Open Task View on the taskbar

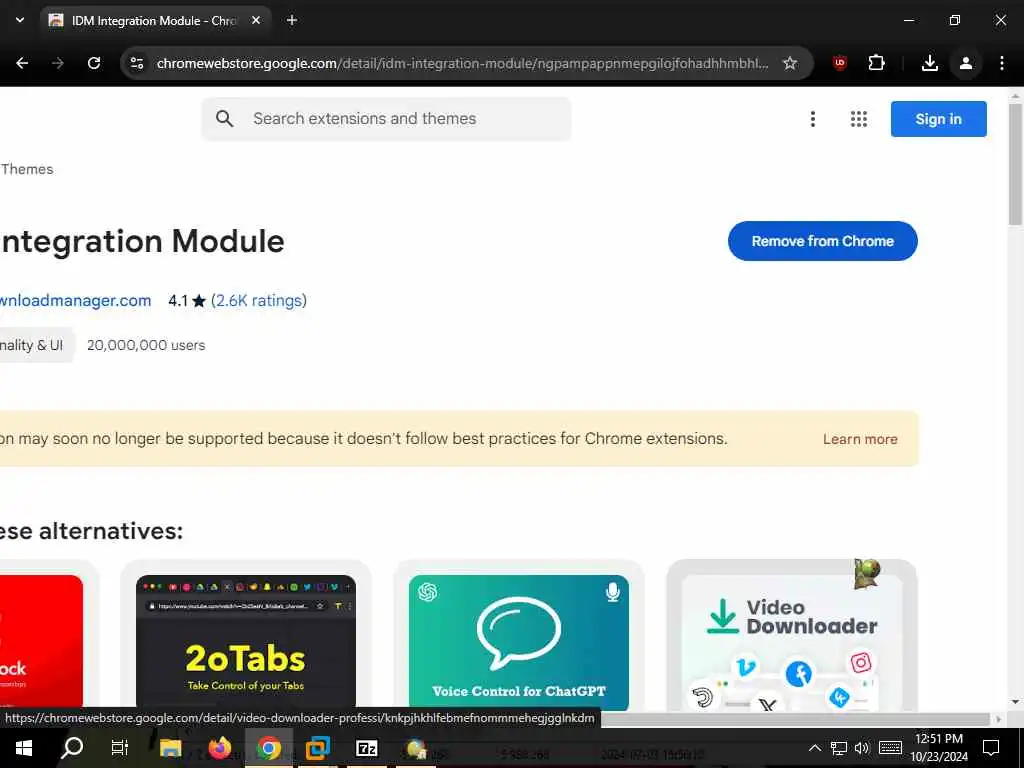[x=120, y=747]
